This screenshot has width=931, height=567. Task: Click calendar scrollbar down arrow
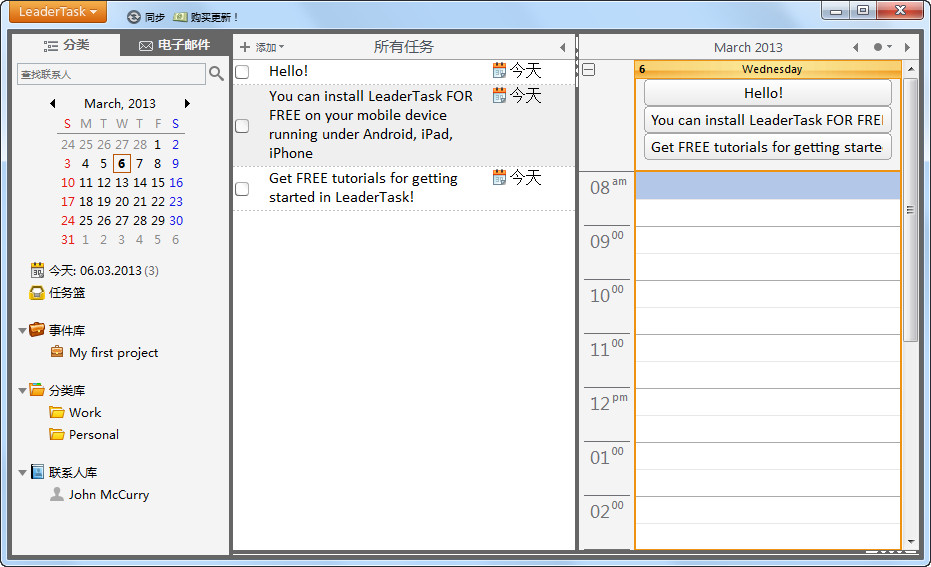click(x=911, y=541)
